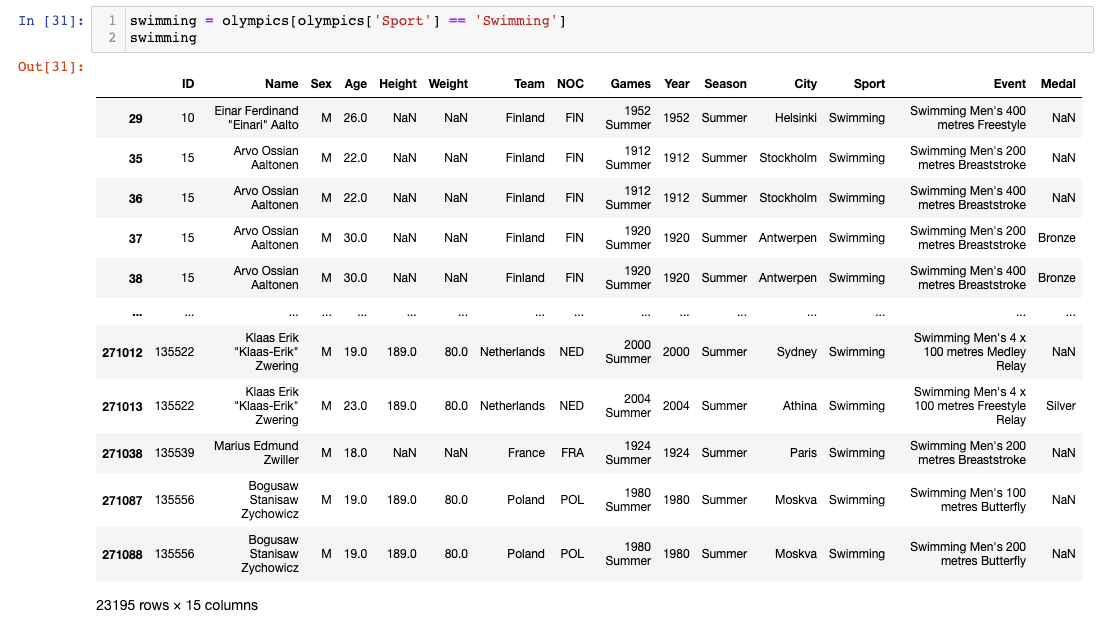Select row index 271087
The width and height of the screenshot is (1096, 626).
click(122, 501)
